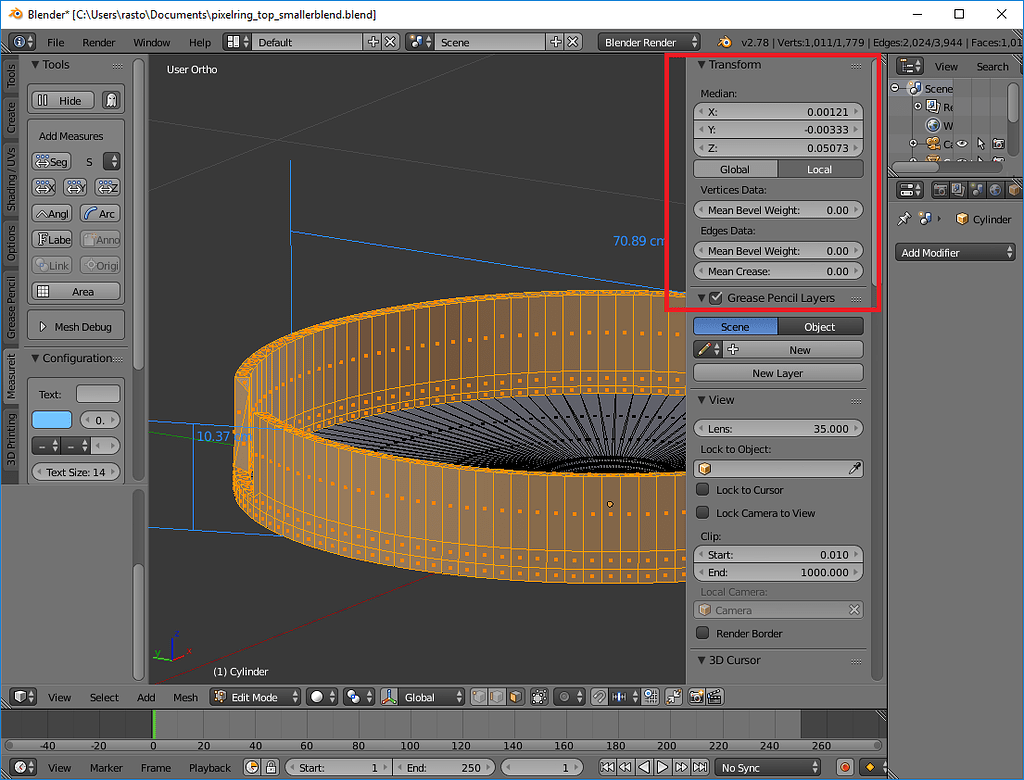Uncheck Grease Pencil Layers checkbox
1024x780 pixels.
716,298
